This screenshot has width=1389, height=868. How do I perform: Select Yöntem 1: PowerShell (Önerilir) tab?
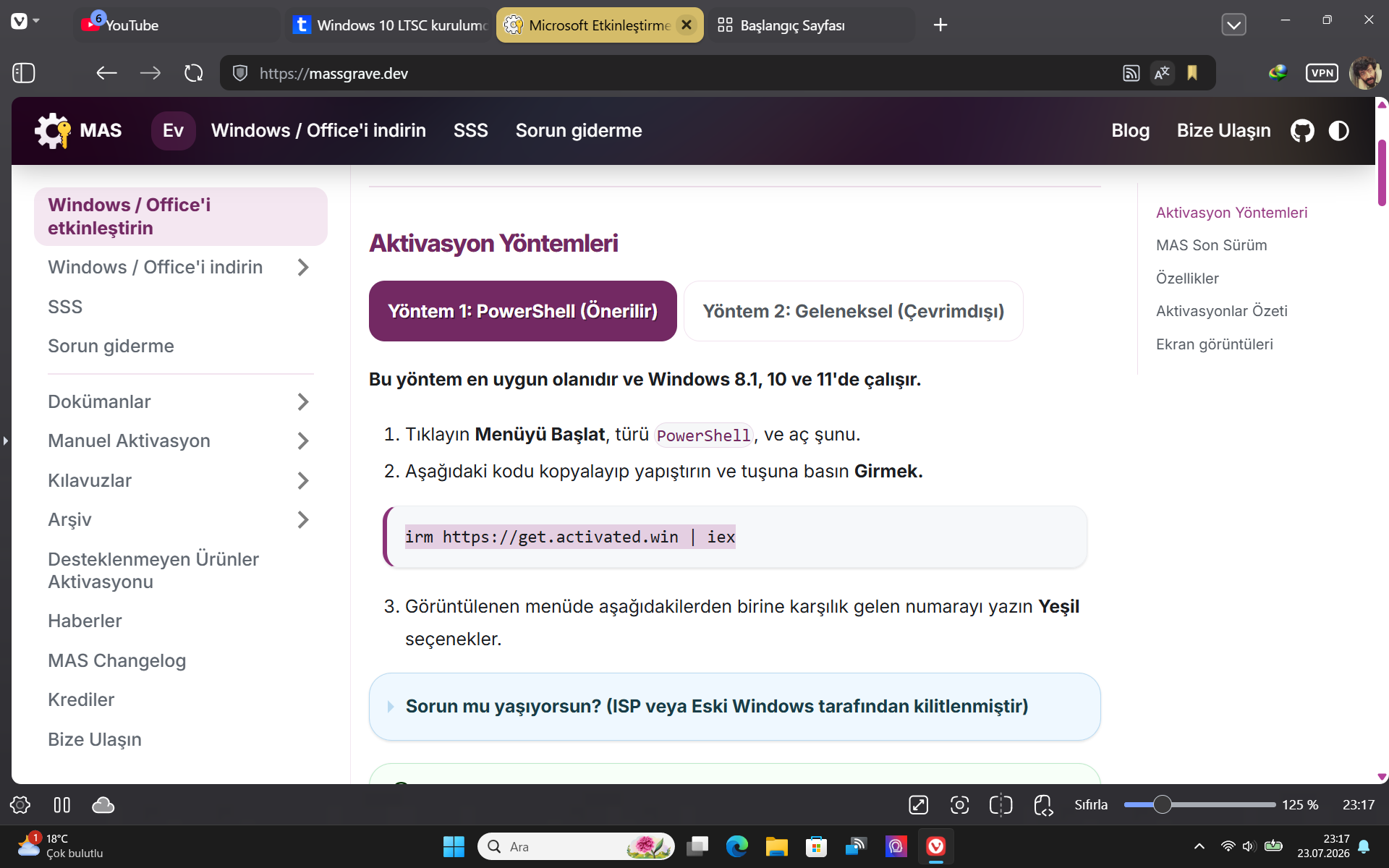coord(522,311)
